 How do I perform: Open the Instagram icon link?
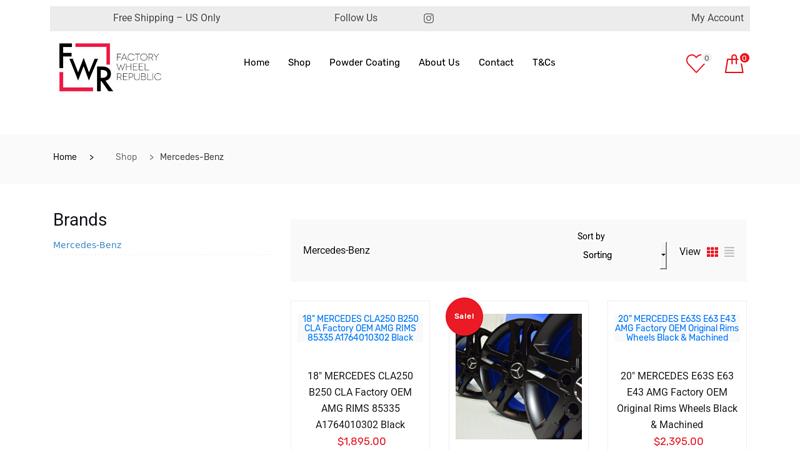[x=429, y=18]
